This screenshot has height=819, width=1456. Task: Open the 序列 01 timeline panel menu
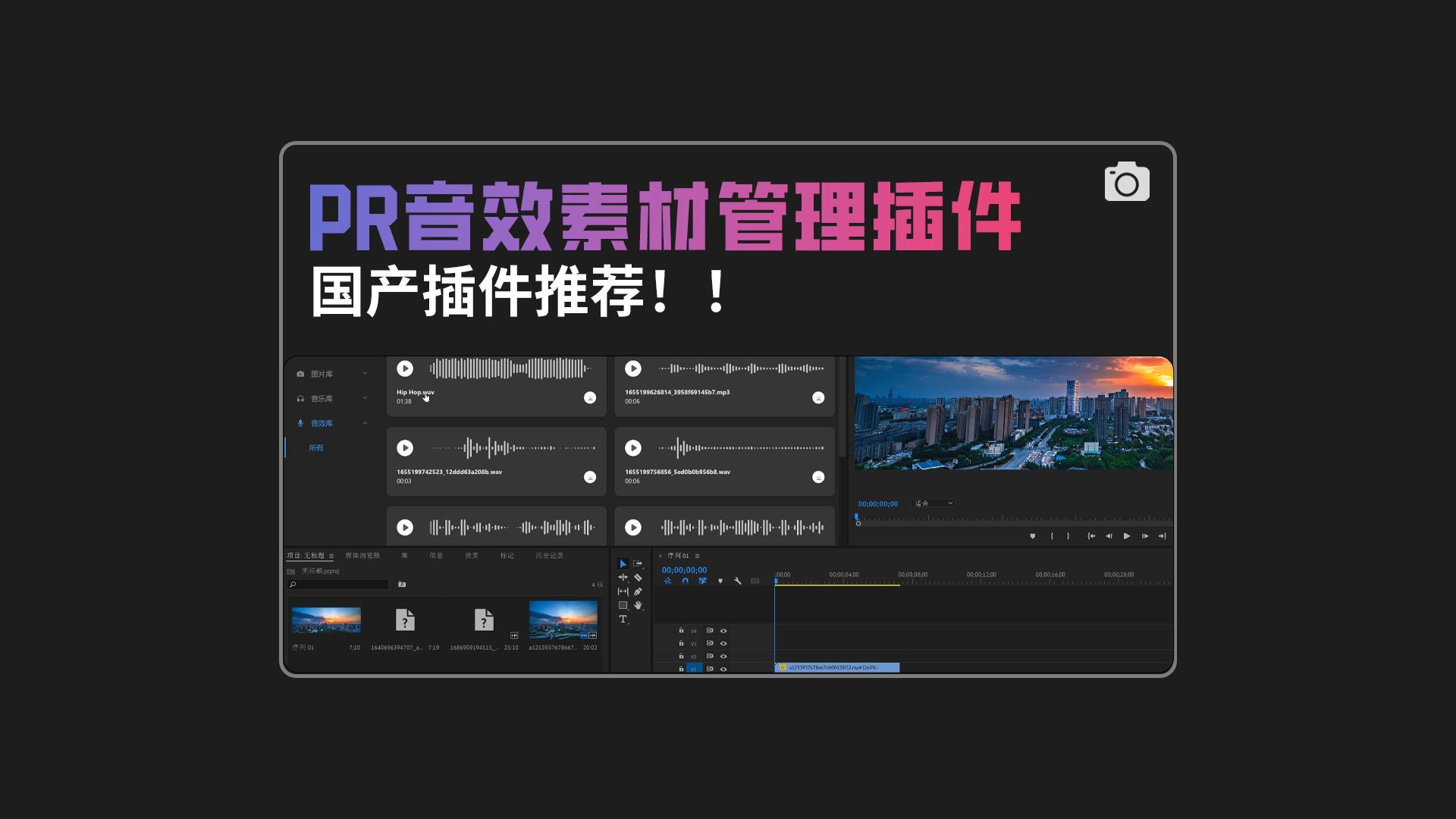click(698, 556)
